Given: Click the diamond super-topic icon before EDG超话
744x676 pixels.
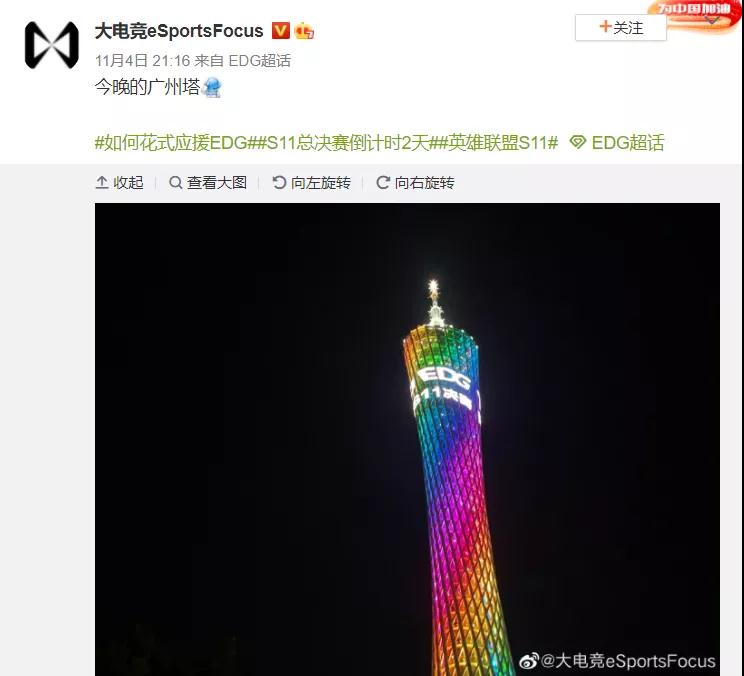Looking at the screenshot, I should [577, 142].
